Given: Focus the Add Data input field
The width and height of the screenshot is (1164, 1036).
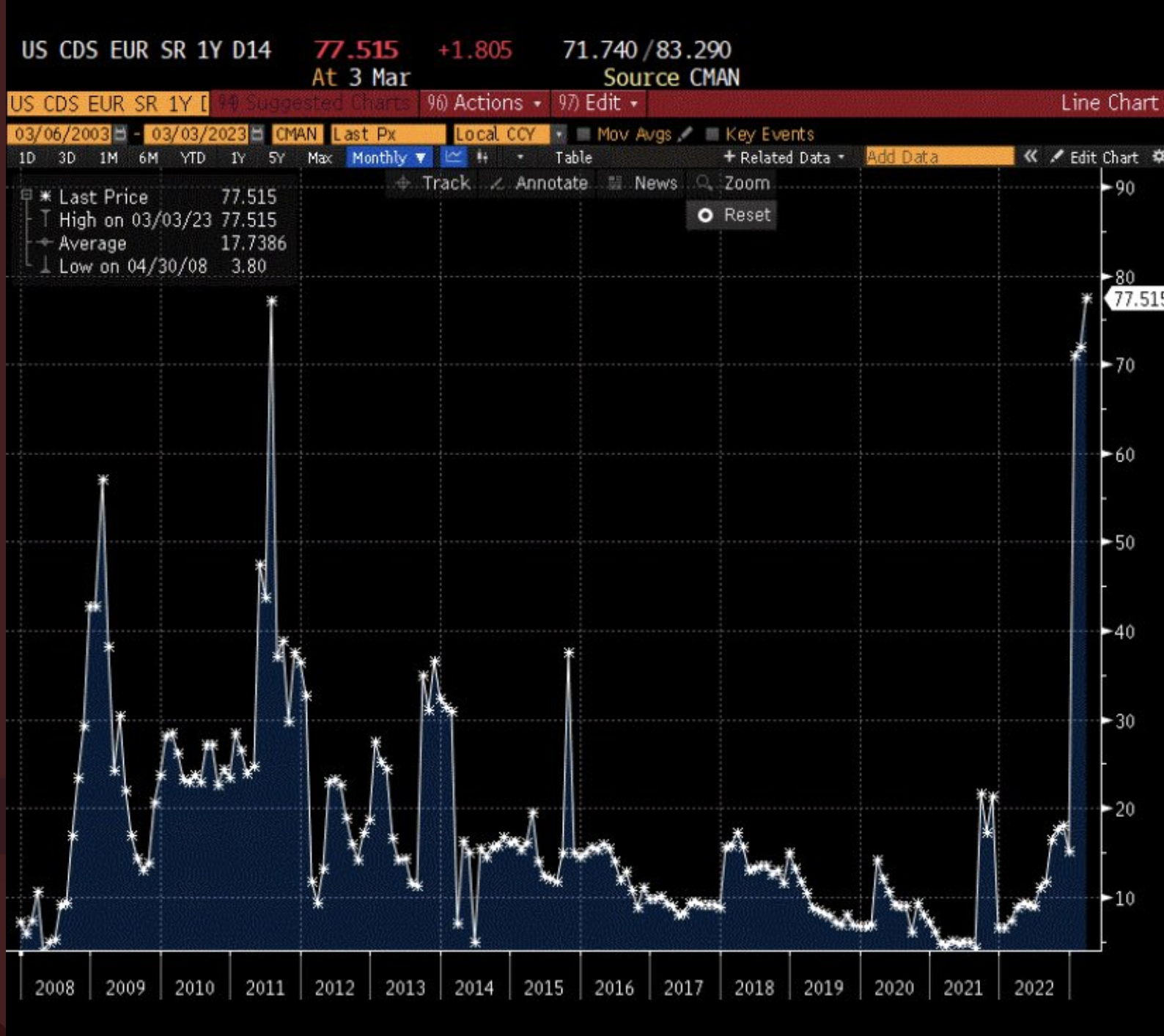Looking at the screenshot, I should tap(940, 157).
